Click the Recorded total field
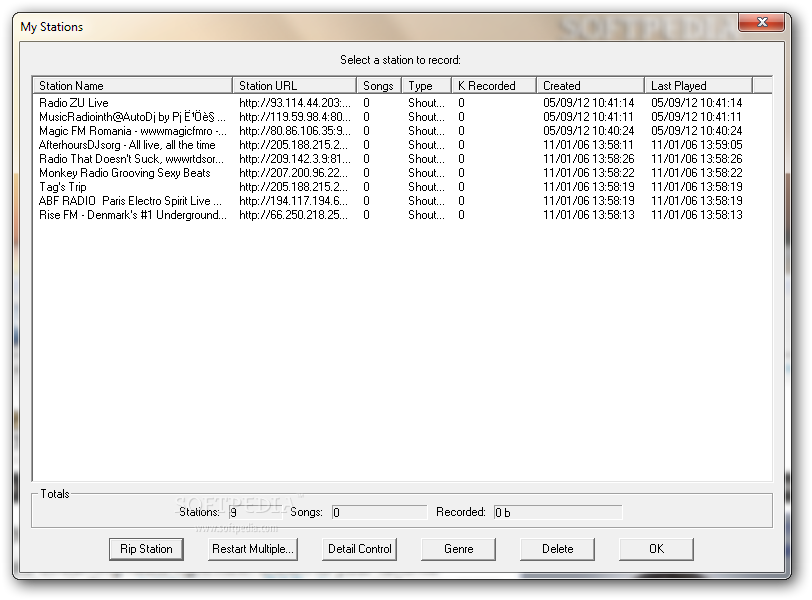 (558, 513)
